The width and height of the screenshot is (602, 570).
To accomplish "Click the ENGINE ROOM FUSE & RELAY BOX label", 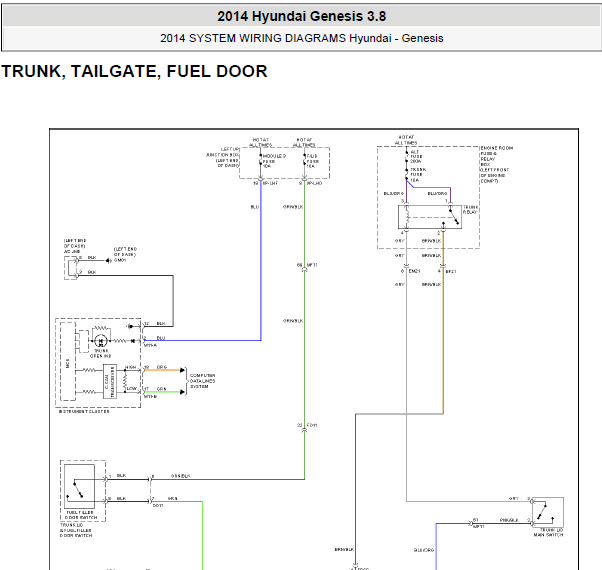I will 496,164.
